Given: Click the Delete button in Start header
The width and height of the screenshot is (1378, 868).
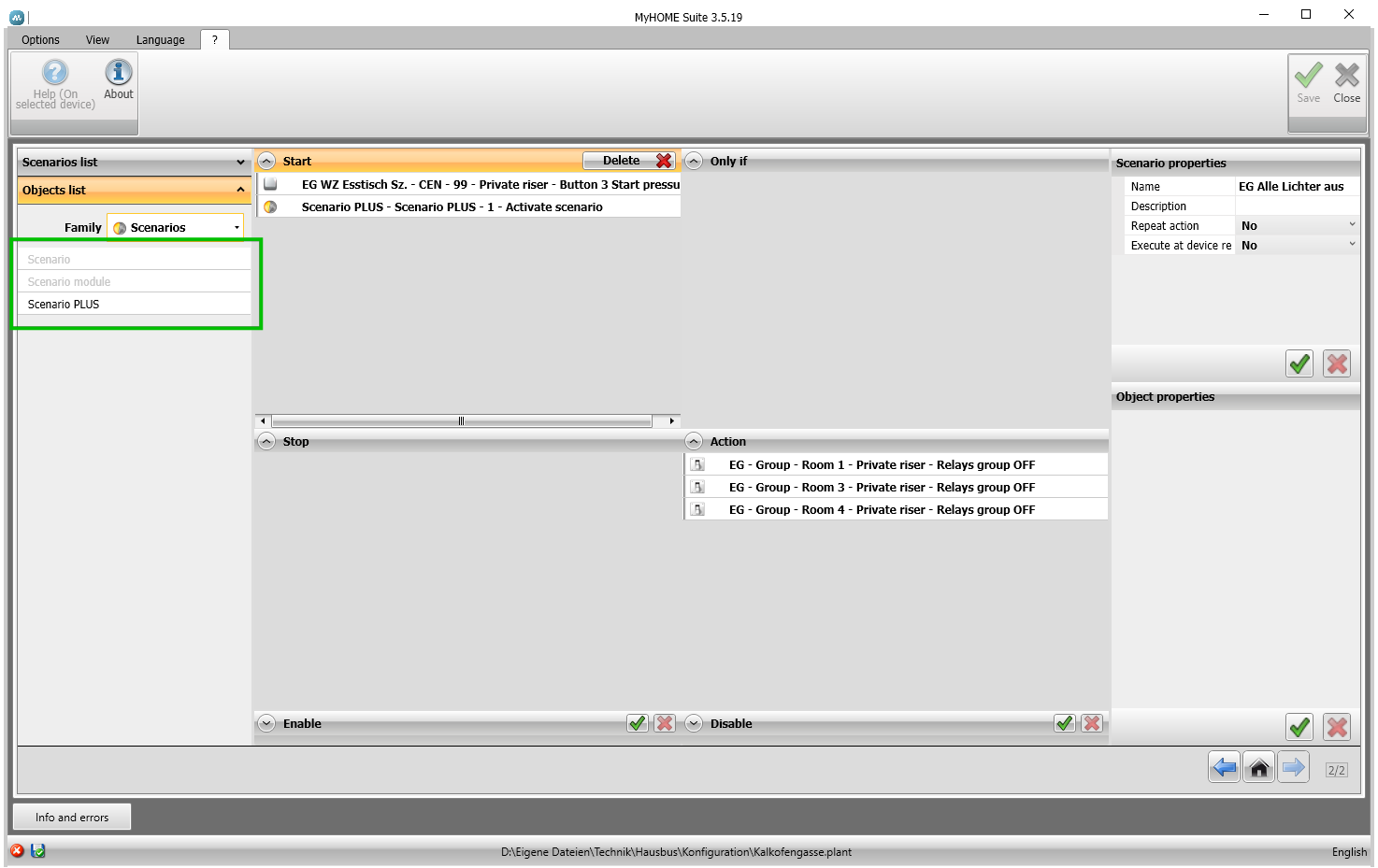Looking at the screenshot, I should 629,161.
